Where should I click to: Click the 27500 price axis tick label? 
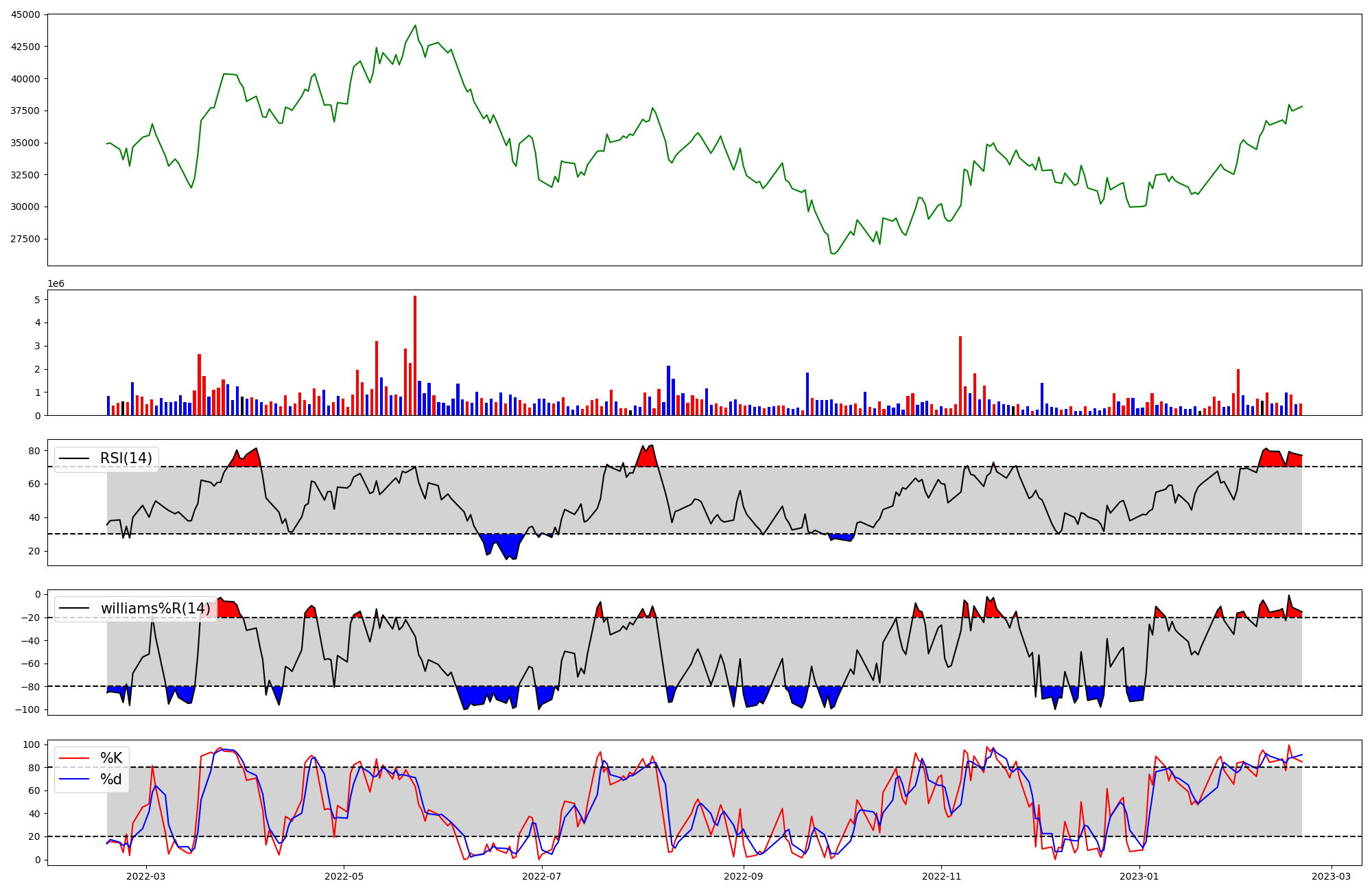pyautogui.click(x=25, y=239)
